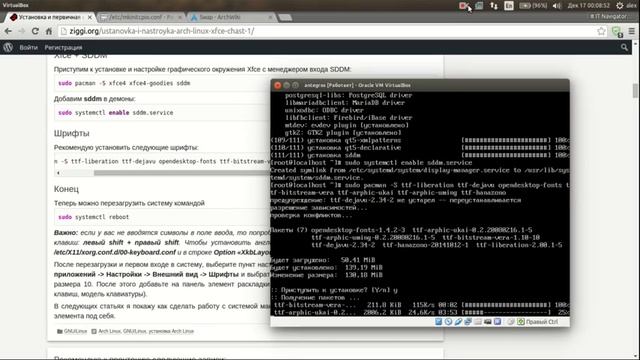This screenshot has height=360, width=640.
Task: Switch to the Swap - ArchWiki tab
Action: pos(232,17)
